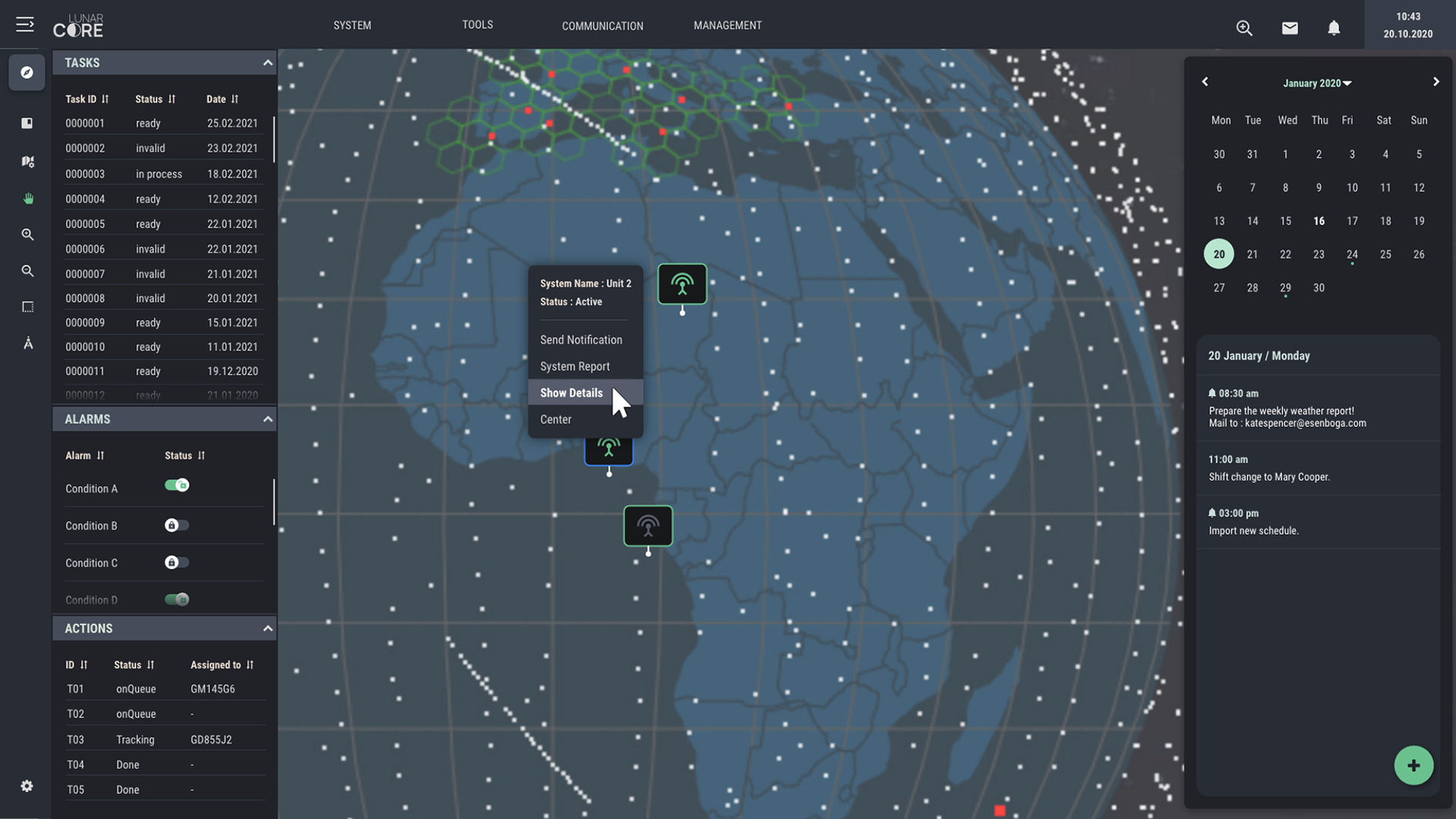Go to previous month in calendar

[1205, 82]
